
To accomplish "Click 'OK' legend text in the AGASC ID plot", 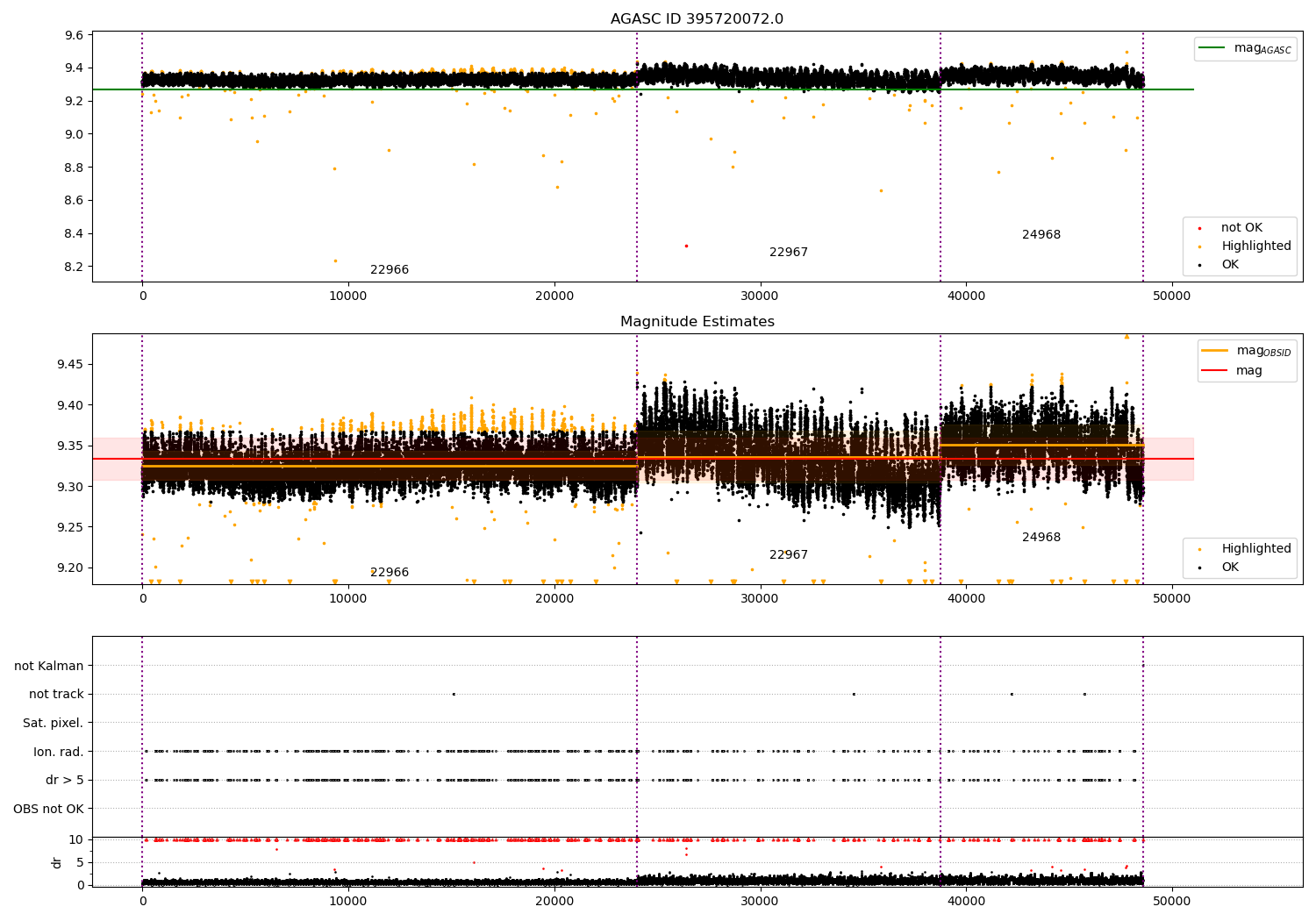I will 1230,265.
